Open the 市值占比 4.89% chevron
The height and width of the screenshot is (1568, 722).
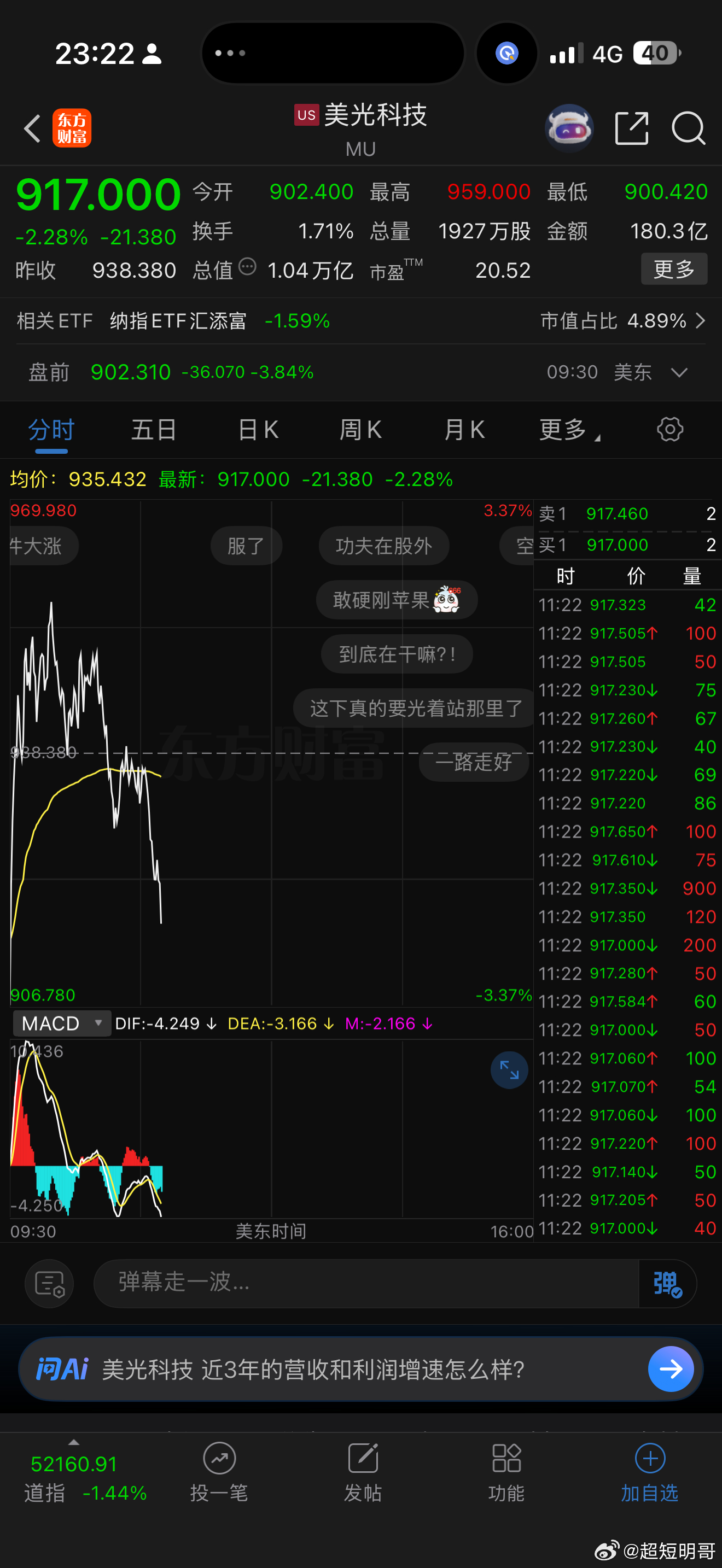pos(700,320)
